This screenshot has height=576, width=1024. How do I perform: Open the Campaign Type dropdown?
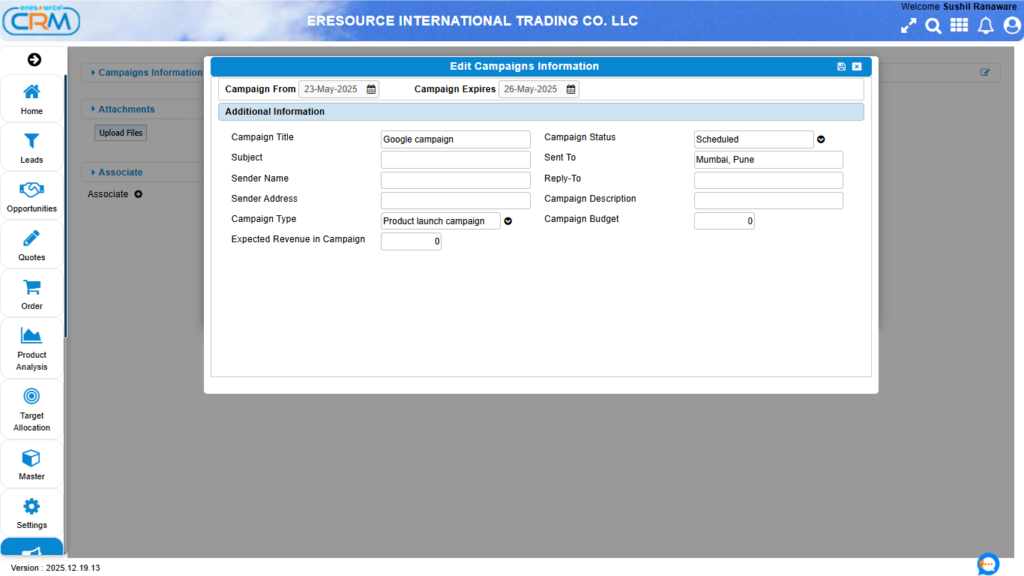(508, 221)
